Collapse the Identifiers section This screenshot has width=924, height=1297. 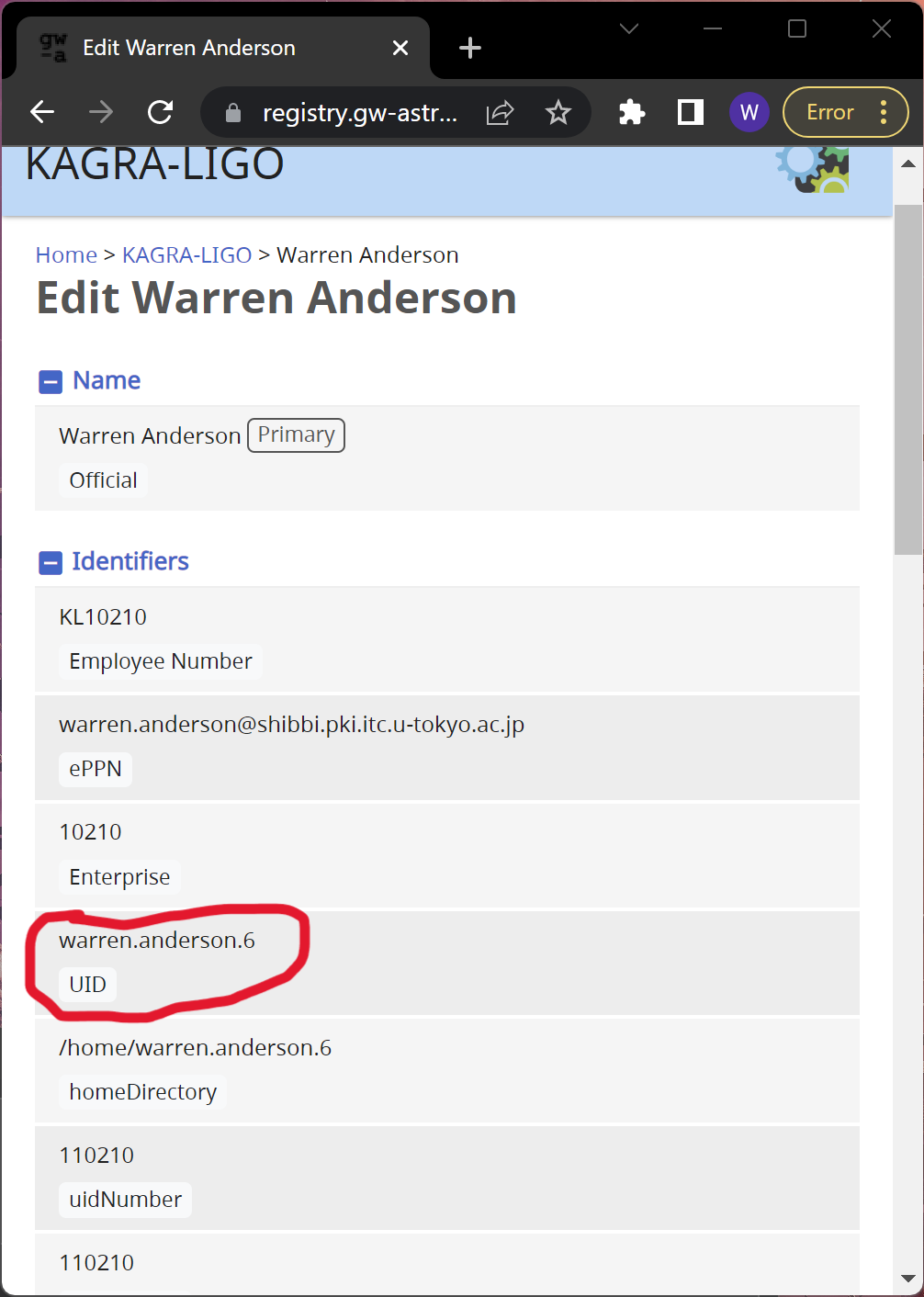[x=51, y=562]
